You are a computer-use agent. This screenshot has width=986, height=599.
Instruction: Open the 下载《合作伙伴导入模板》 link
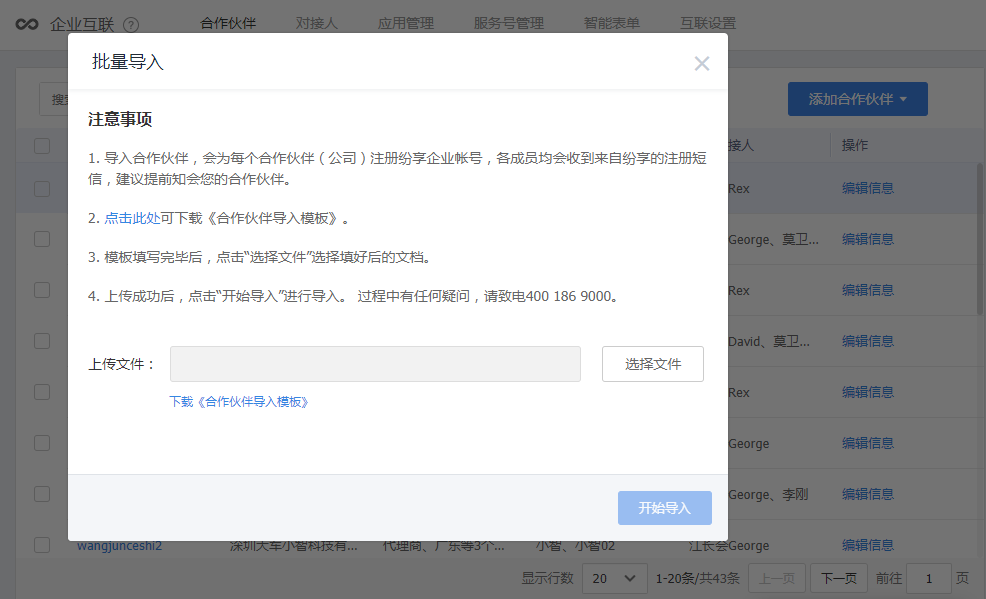coord(238,402)
